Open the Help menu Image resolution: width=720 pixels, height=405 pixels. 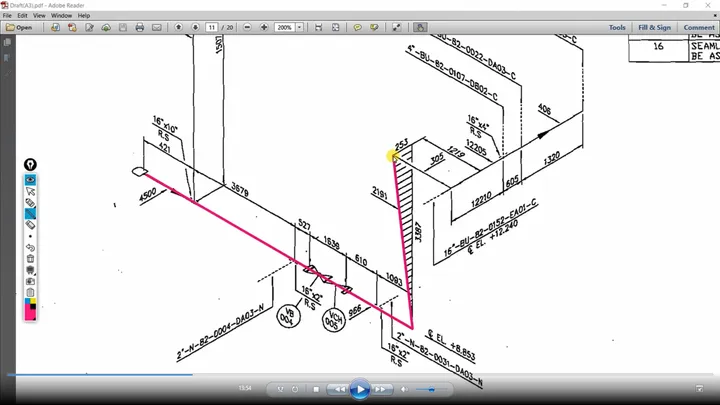pyautogui.click(x=84, y=15)
